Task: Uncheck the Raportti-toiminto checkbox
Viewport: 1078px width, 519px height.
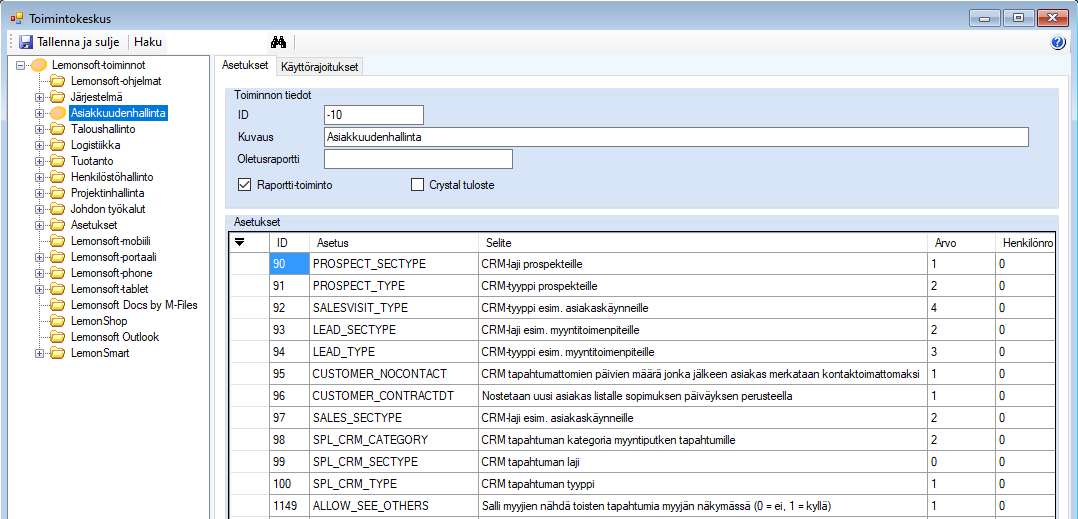Action: (x=243, y=184)
